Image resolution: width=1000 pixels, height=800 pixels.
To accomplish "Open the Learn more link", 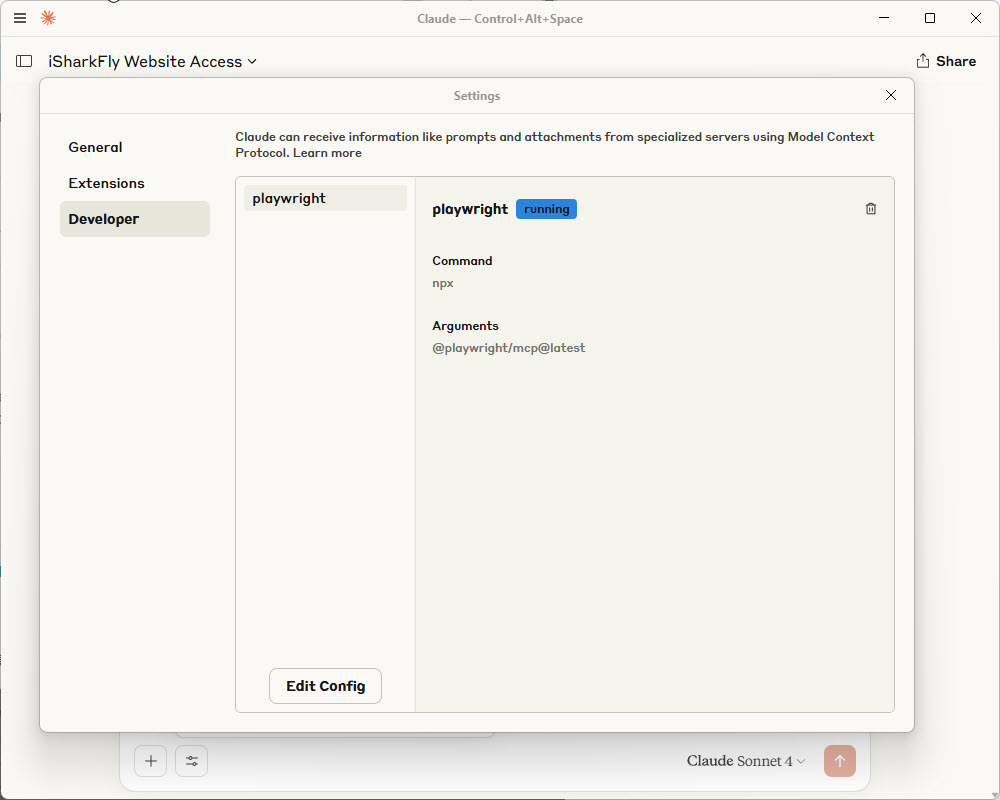I will (327, 153).
